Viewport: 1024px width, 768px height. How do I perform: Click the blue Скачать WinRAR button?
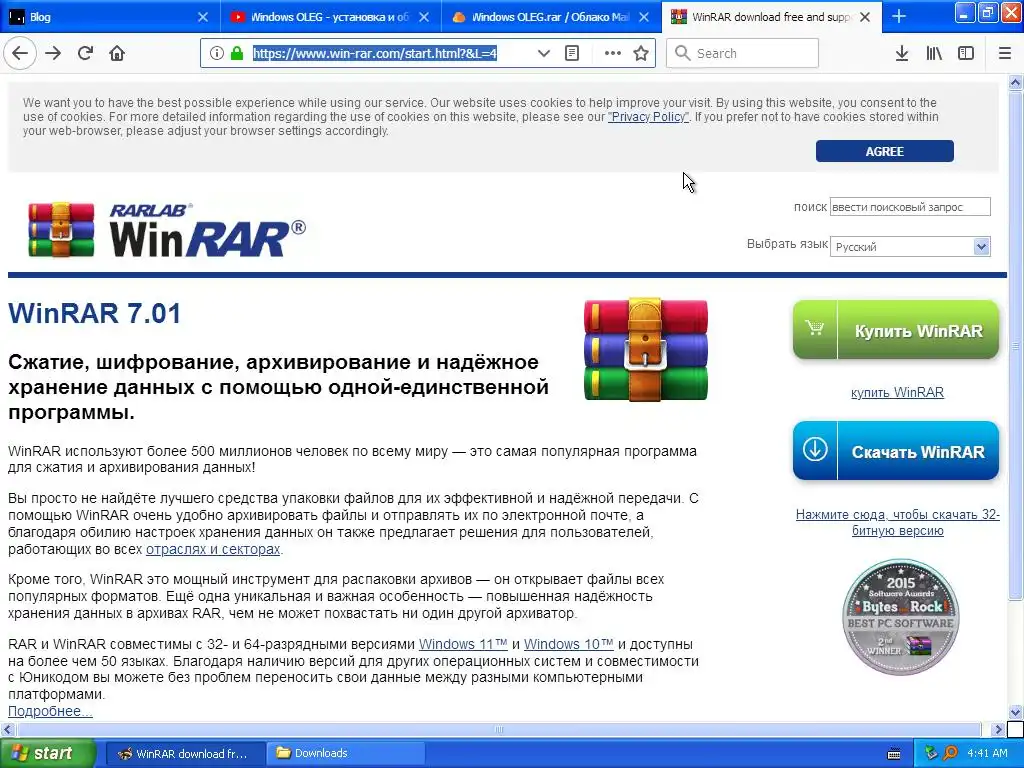tap(895, 451)
